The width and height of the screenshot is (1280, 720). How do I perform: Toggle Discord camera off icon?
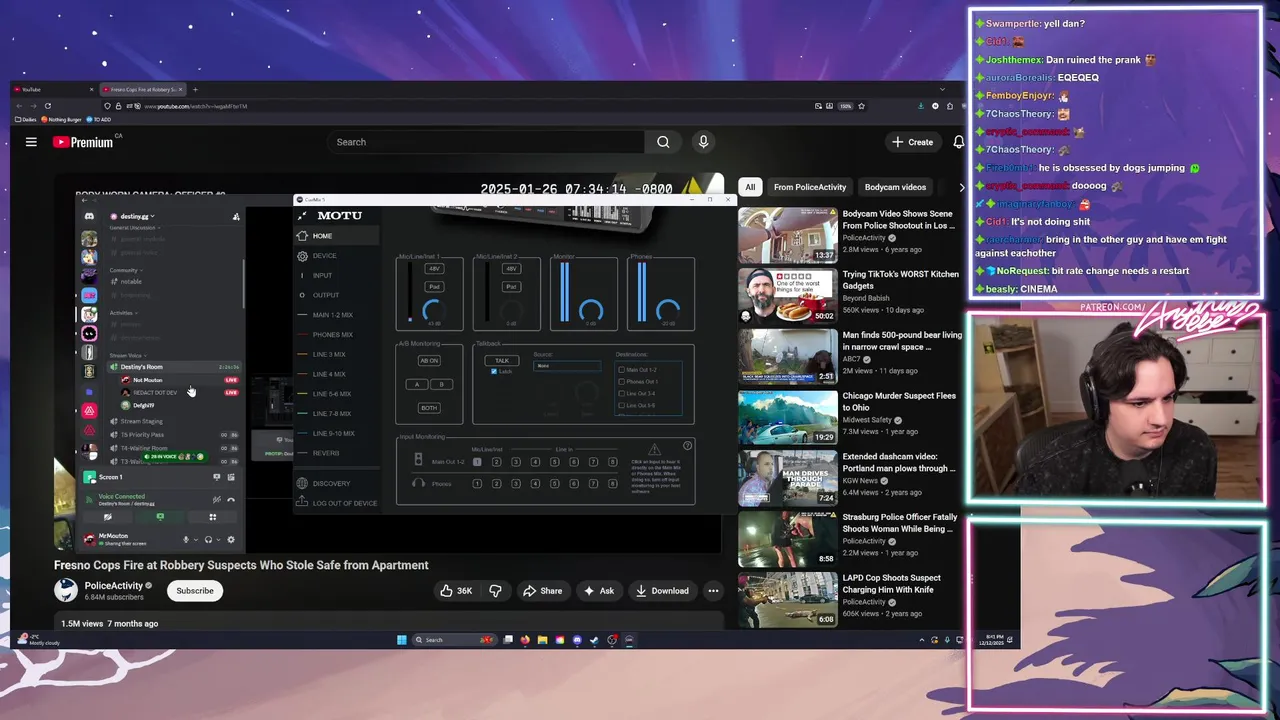[x=108, y=517]
